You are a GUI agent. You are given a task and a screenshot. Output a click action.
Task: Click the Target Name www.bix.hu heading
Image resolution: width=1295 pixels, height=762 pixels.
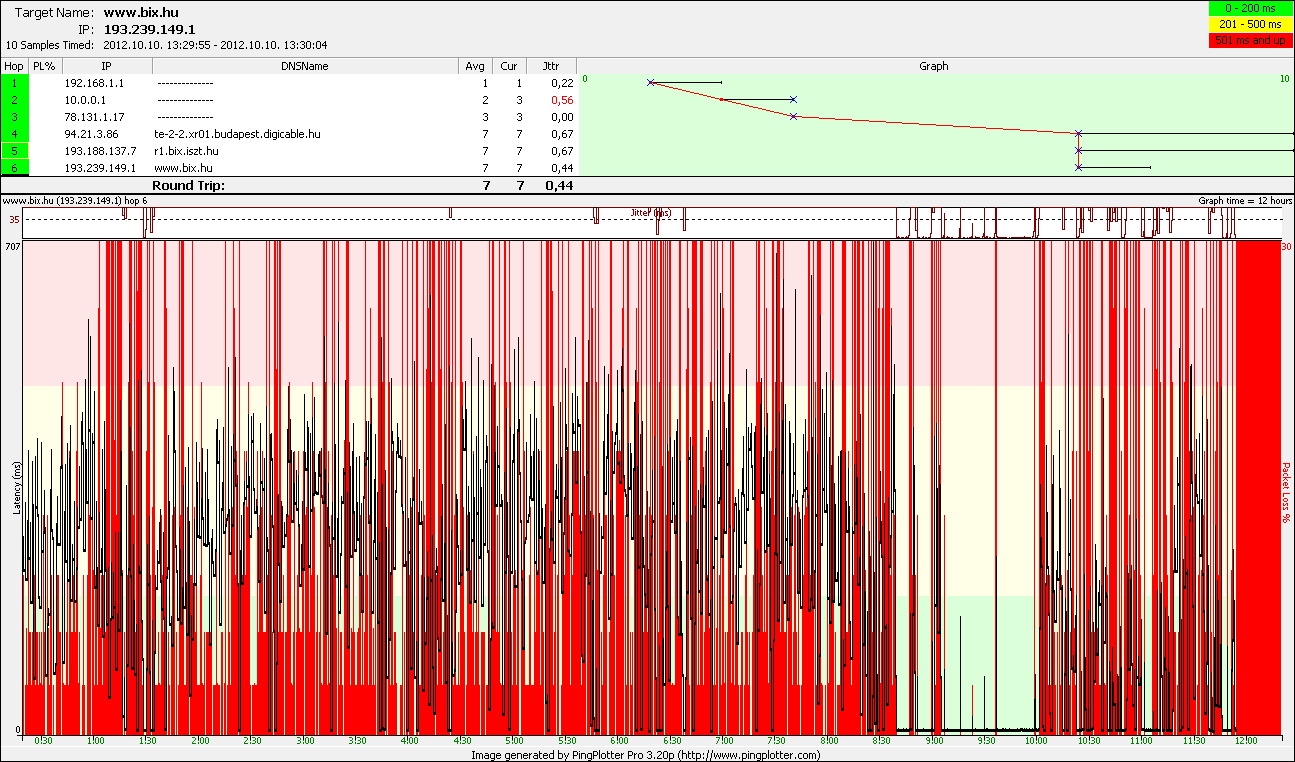coord(140,13)
